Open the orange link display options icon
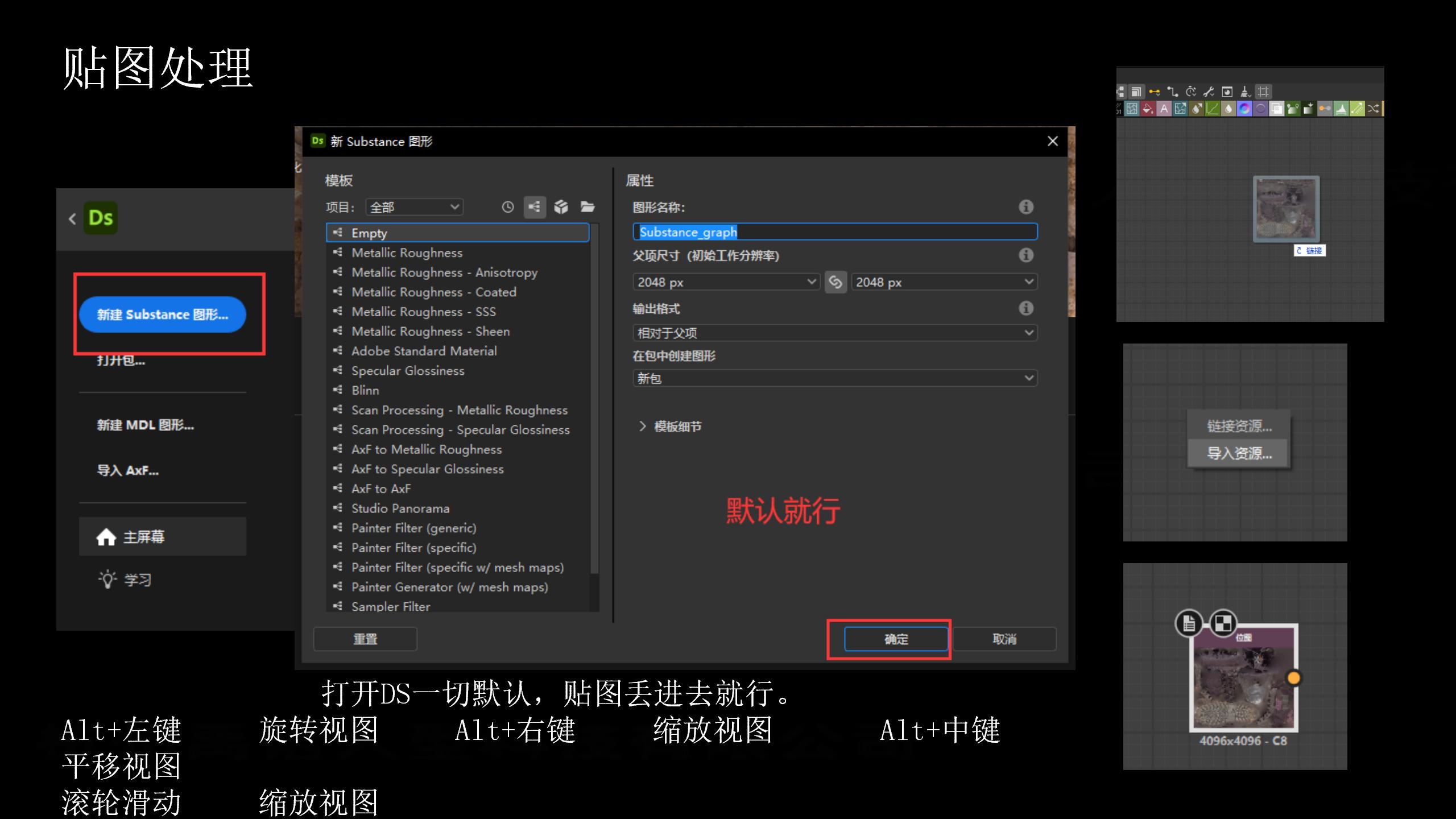 [1154, 92]
